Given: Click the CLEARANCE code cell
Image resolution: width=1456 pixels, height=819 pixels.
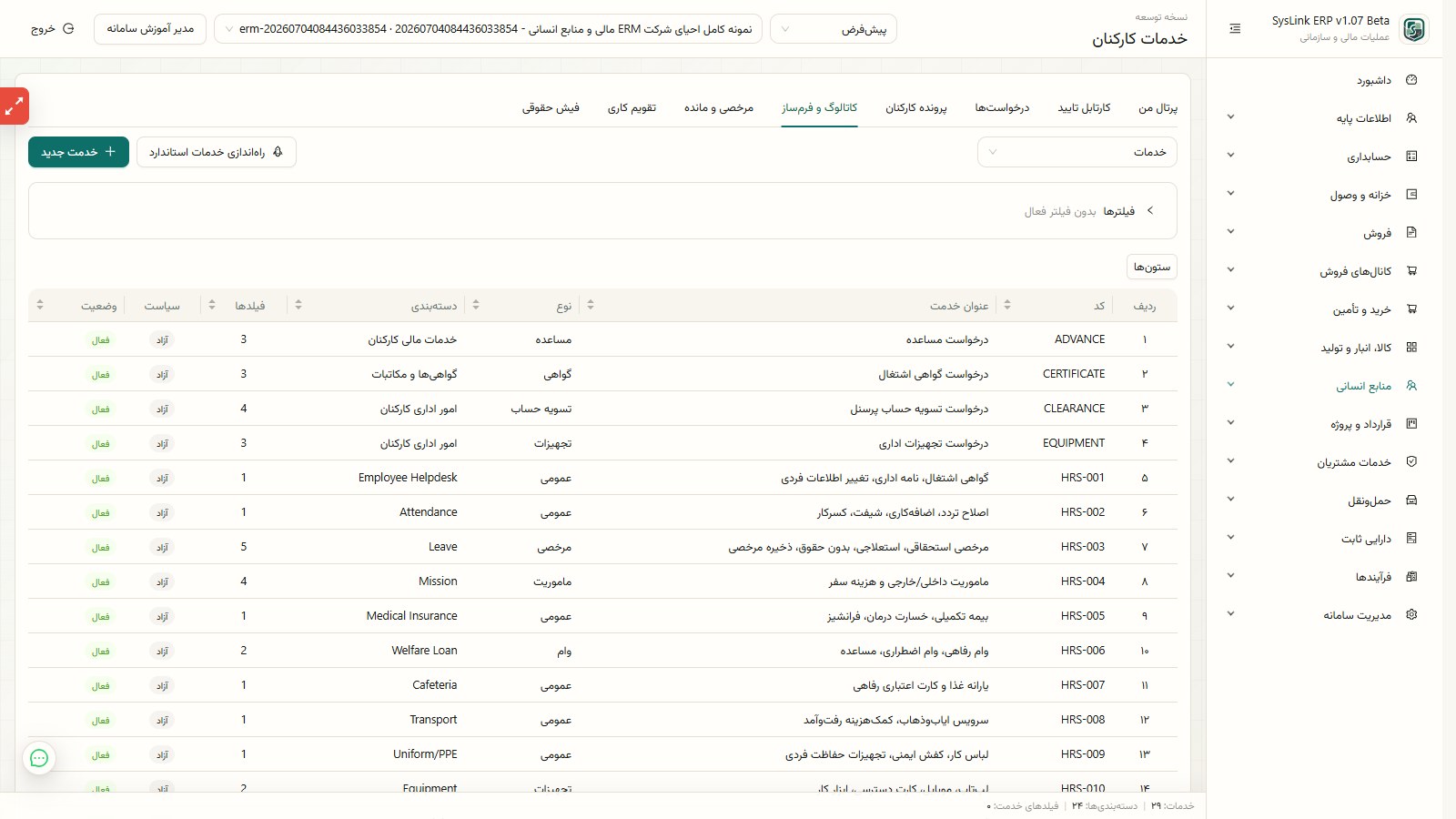Looking at the screenshot, I should (x=1075, y=409).
